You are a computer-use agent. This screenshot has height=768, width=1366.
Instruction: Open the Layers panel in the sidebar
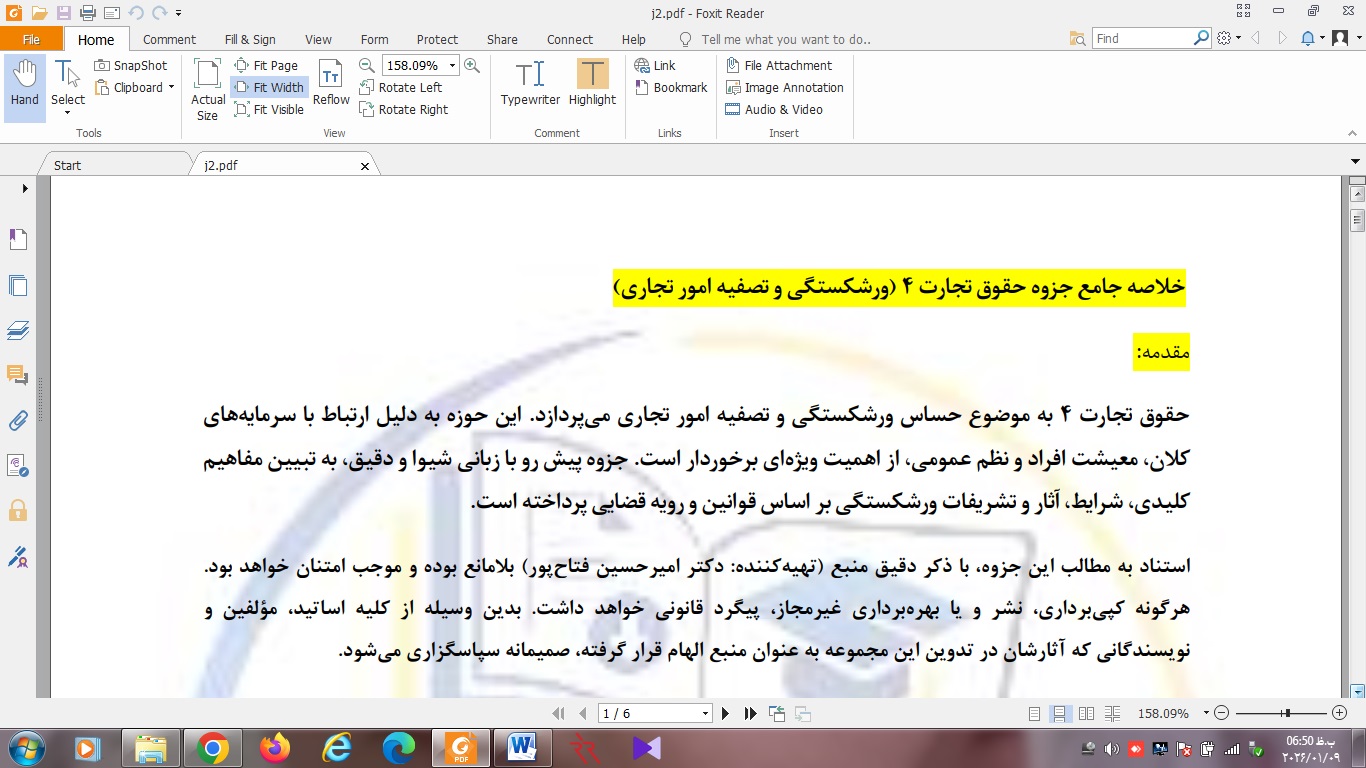pos(18,331)
